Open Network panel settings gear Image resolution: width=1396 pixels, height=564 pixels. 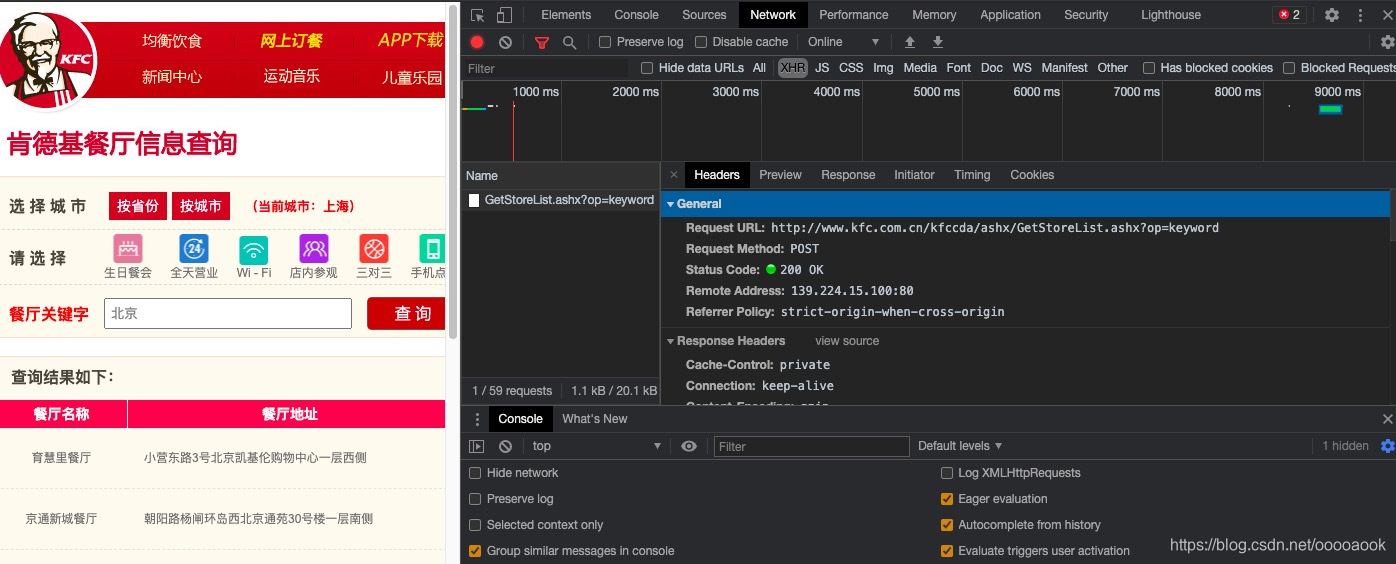tap(1387, 42)
